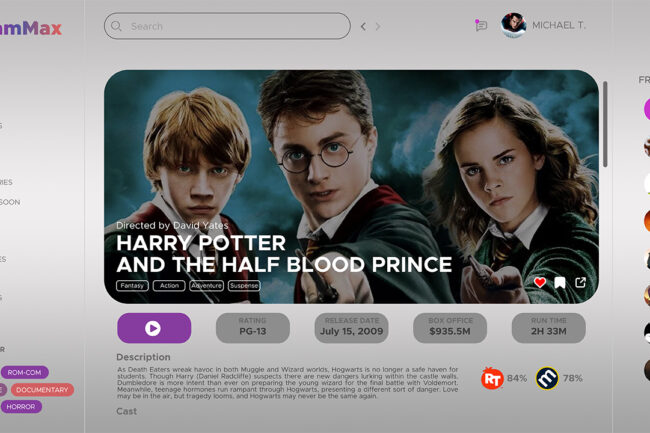Select the Fantasy genre tag
650x433 pixels.
point(132,285)
